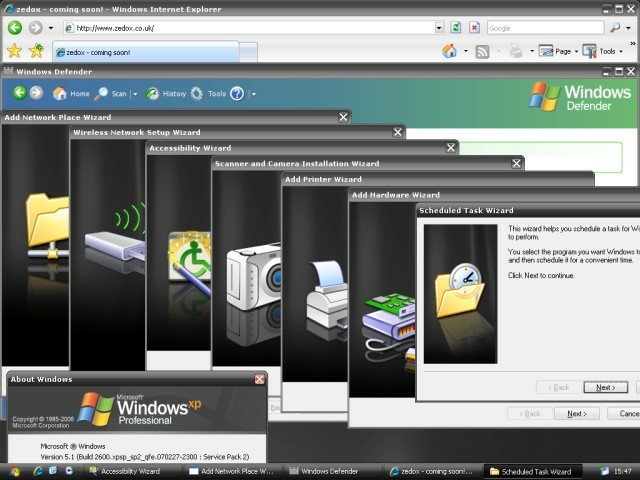
Task: Open Tools in Windows Defender
Action: click(x=208, y=93)
